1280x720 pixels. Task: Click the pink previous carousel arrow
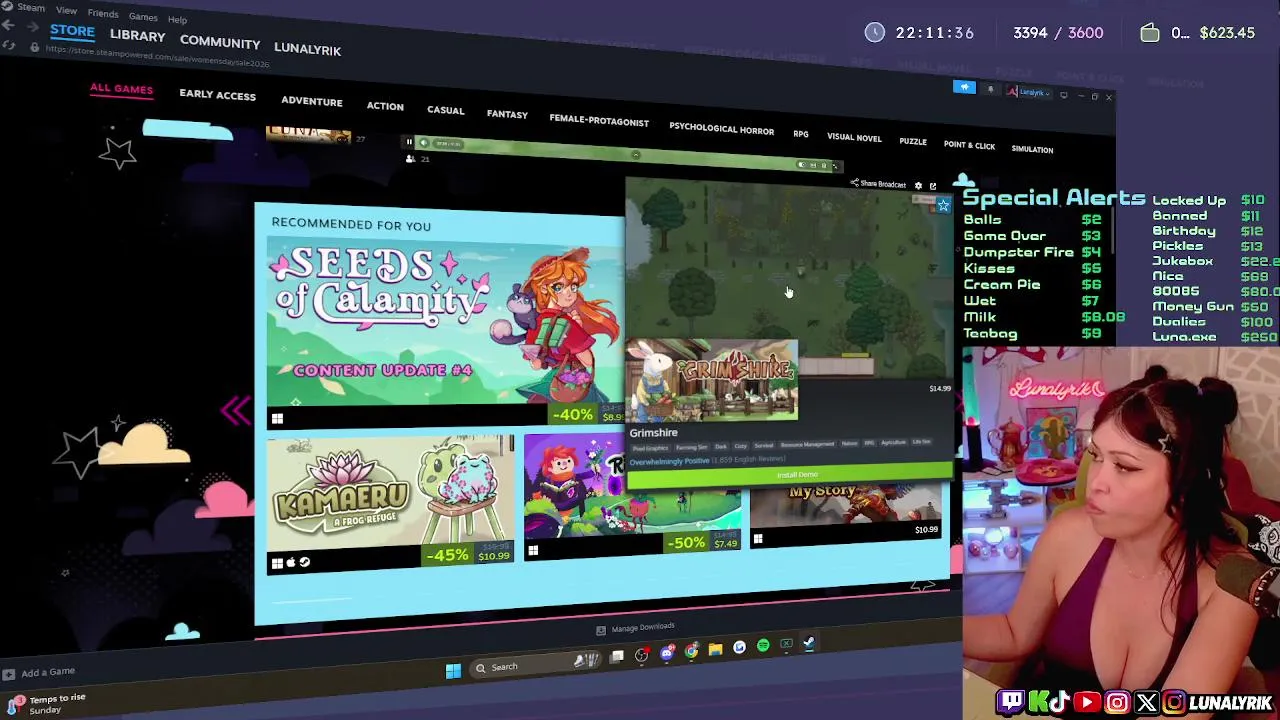click(236, 410)
